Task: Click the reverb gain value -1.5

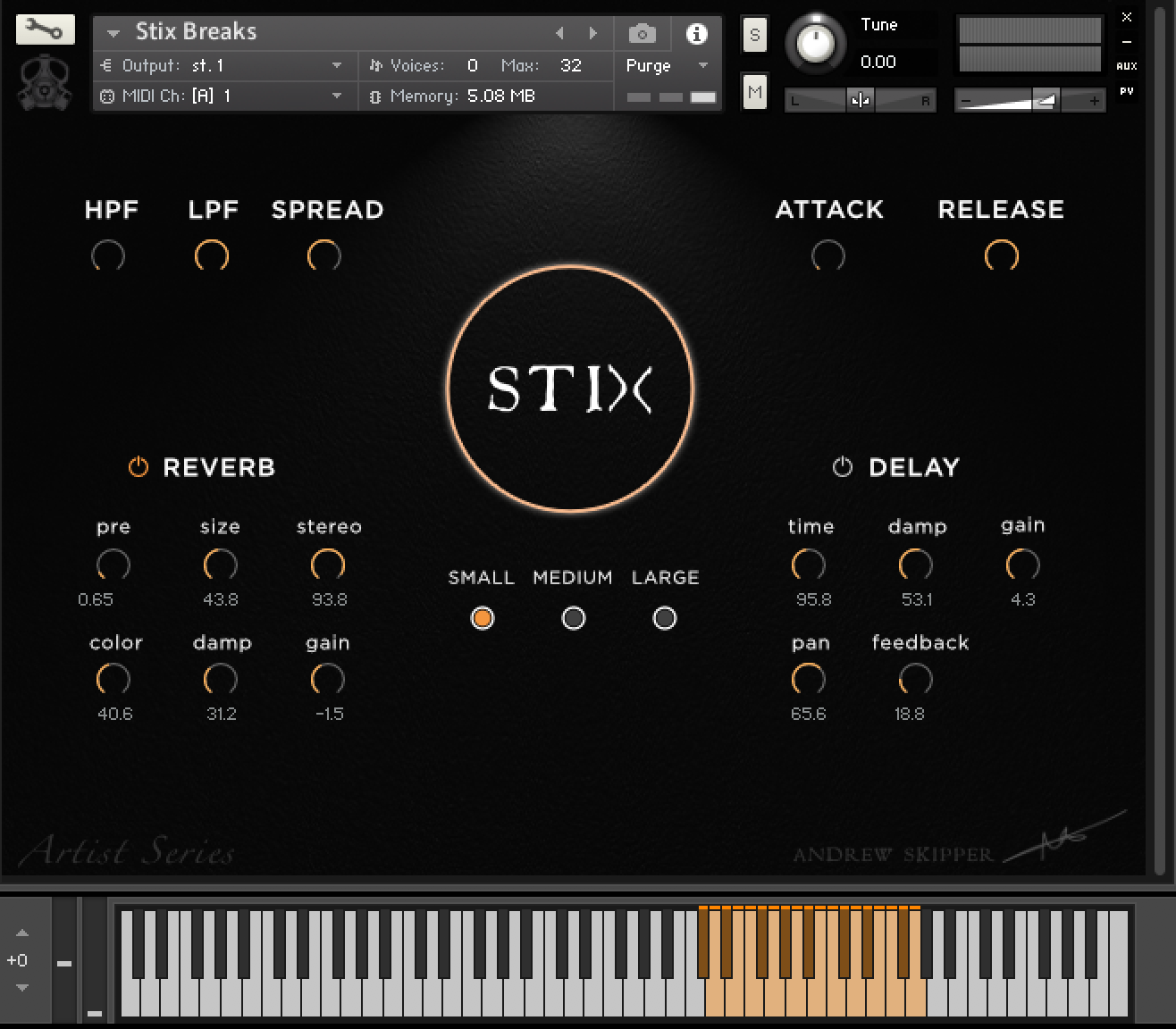Action: (x=330, y=714)
